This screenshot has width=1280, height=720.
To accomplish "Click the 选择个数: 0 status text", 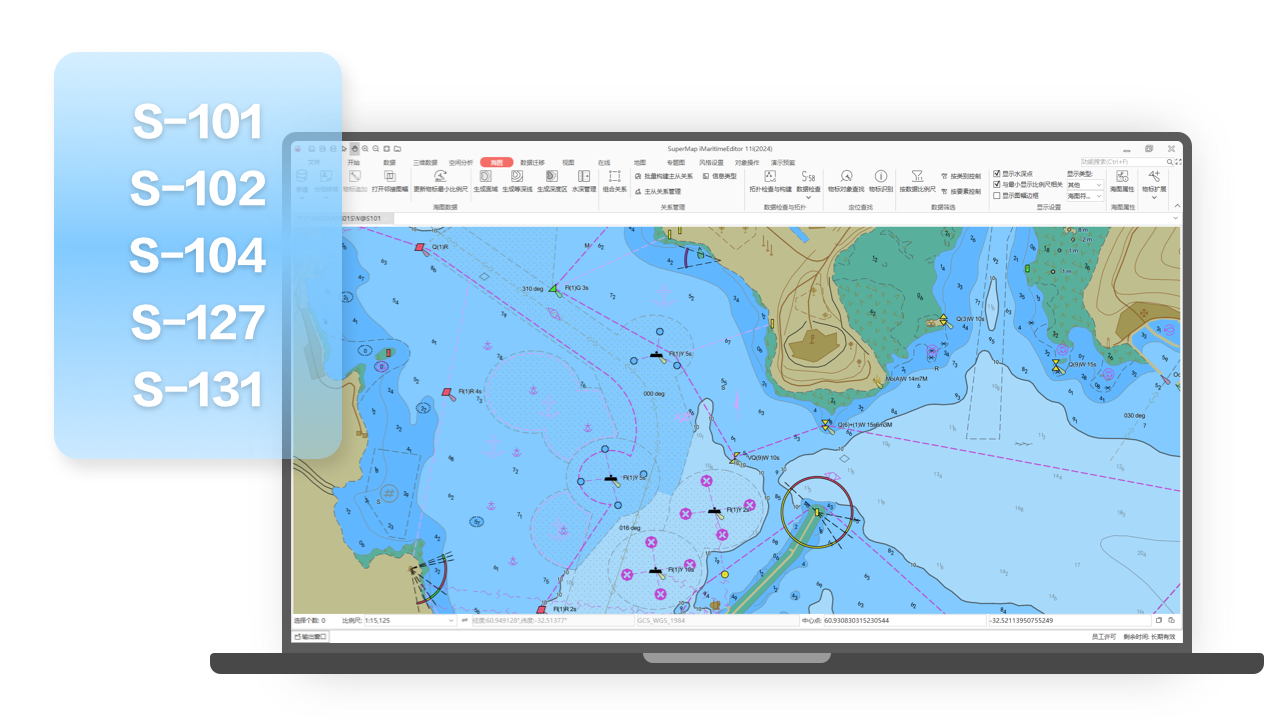I will (x=311, y=620).
